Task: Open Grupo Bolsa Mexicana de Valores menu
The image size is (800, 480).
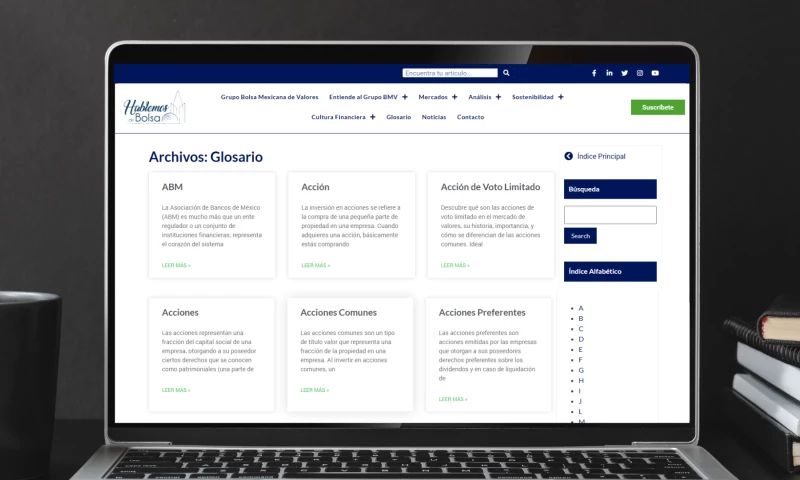Action: point(269,97)
